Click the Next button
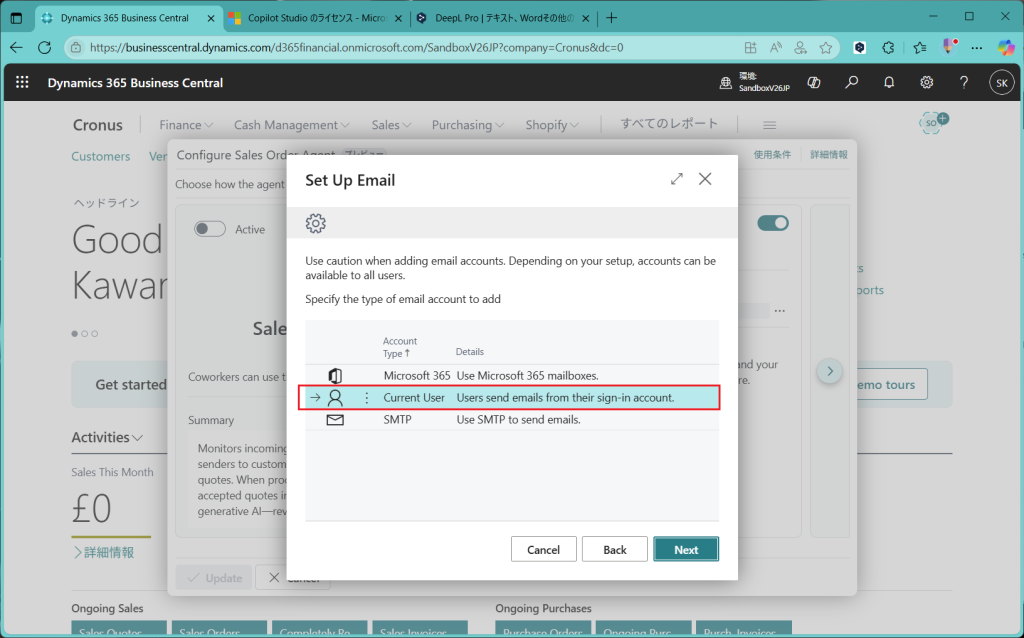The image size is (1024, 638). click(686, 549)
